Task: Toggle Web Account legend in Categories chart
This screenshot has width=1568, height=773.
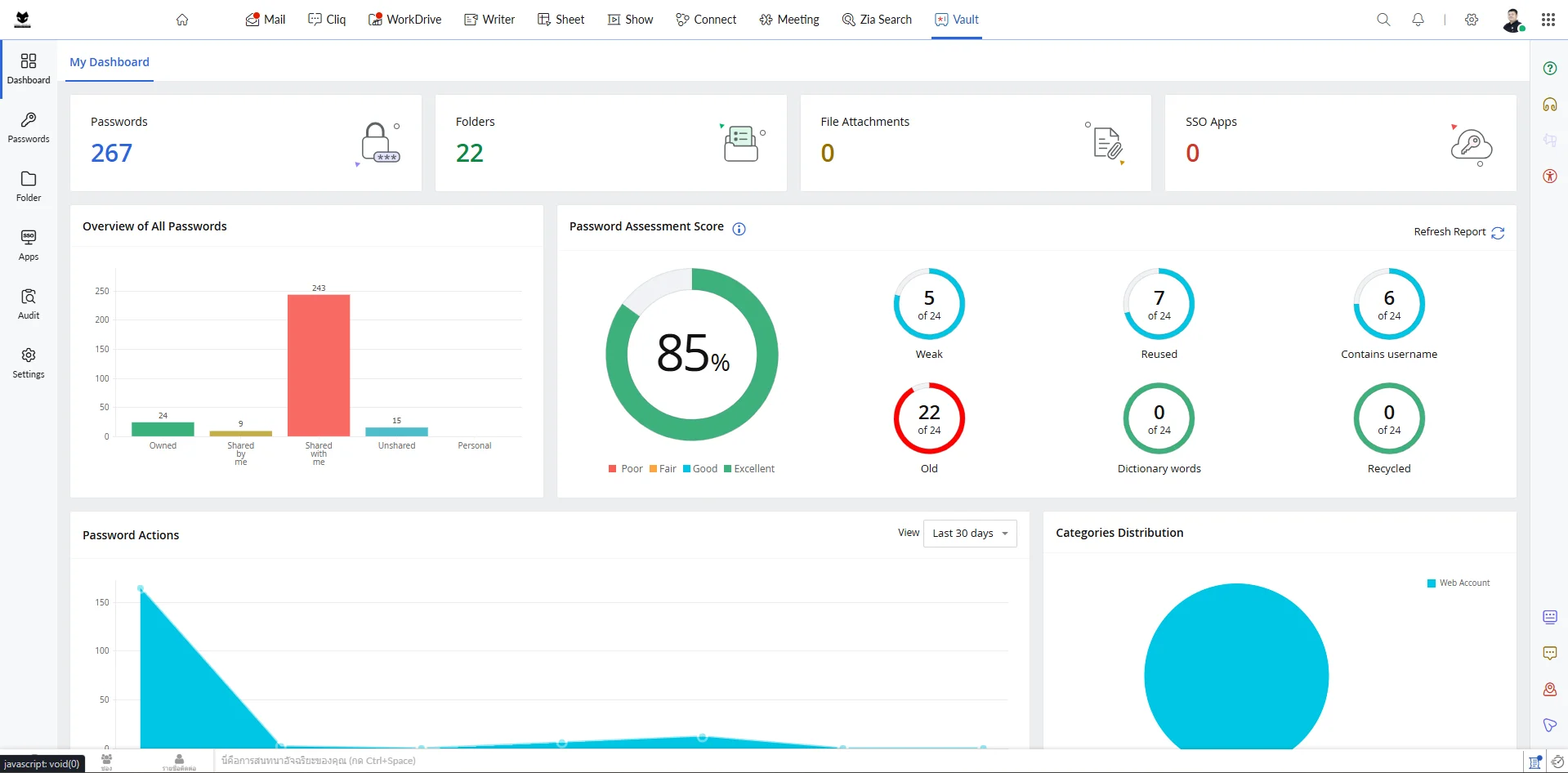Action: coord(1459,583)
